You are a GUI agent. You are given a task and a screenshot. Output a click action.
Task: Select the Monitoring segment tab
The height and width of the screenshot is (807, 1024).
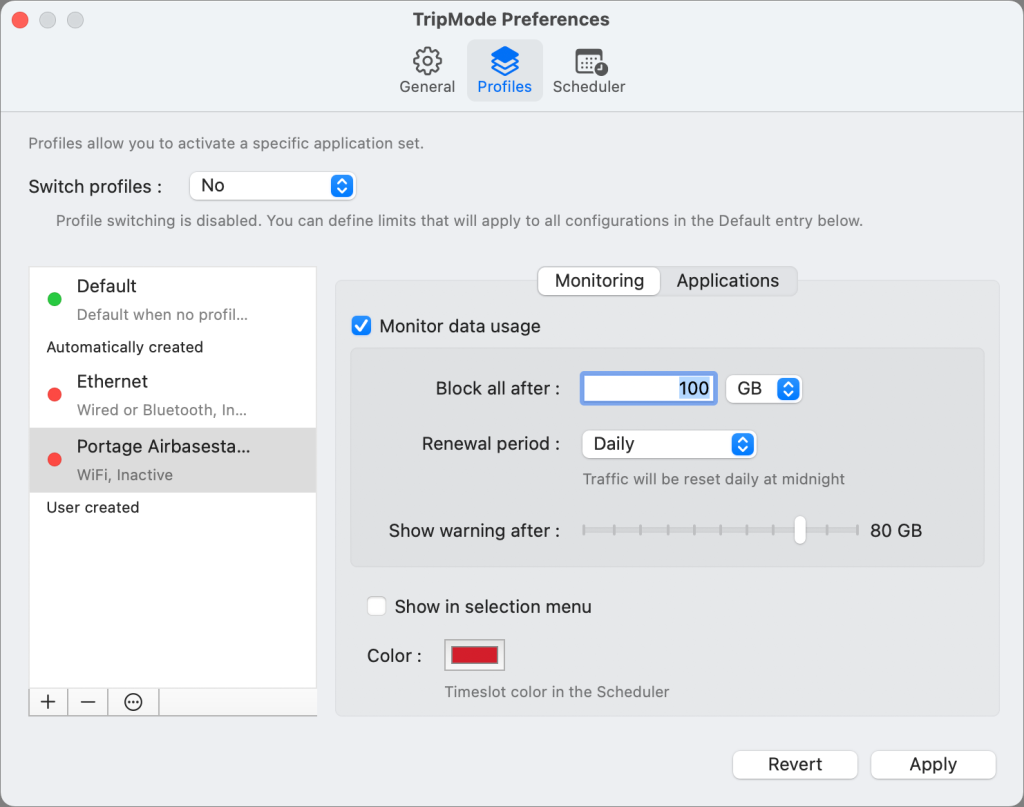pyautogui.click(x=599, y=281)
